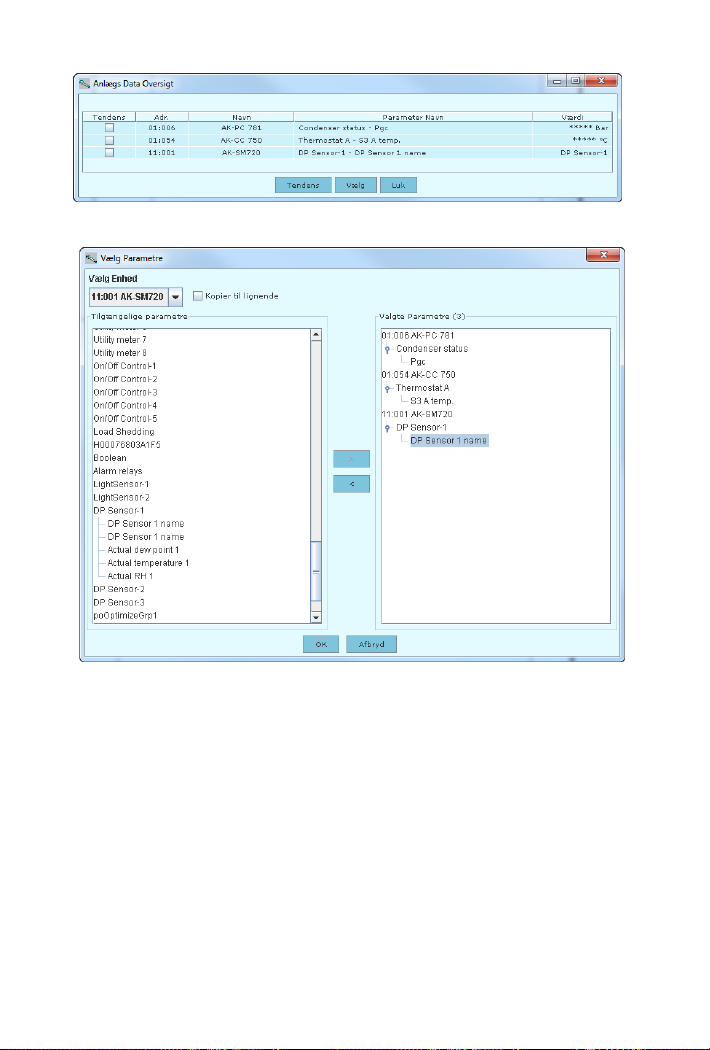Click the Tendens button
Viewport: 710px width, 1050px height.
(303, 185)
